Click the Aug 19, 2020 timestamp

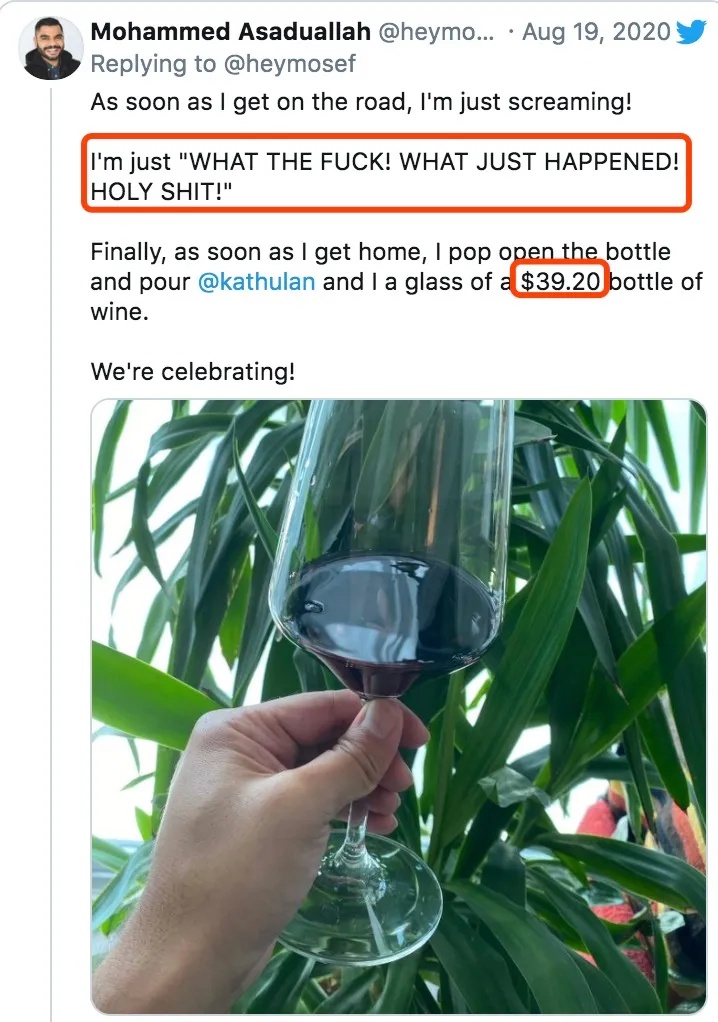pyautogui.click(x=596, y=32)
